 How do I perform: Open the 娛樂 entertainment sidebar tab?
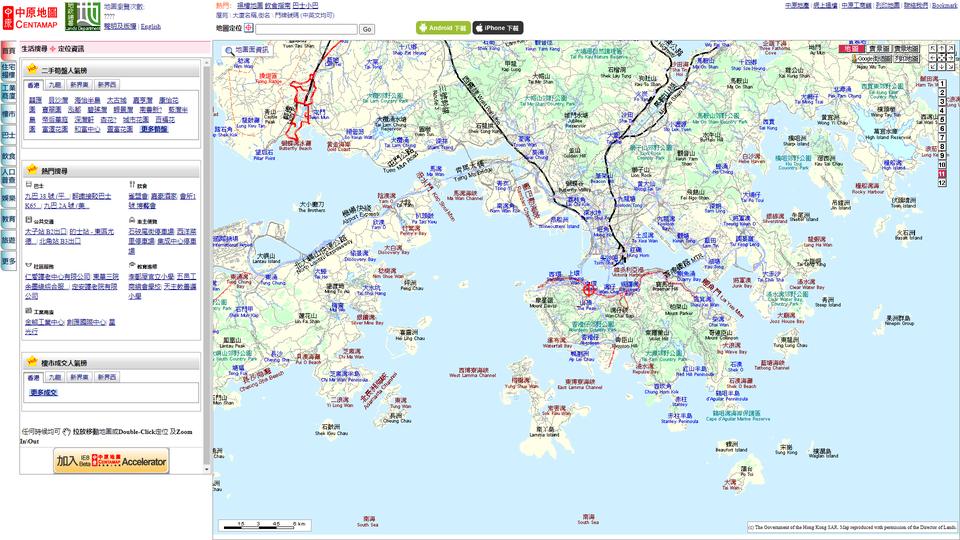[x=8, y=198]
